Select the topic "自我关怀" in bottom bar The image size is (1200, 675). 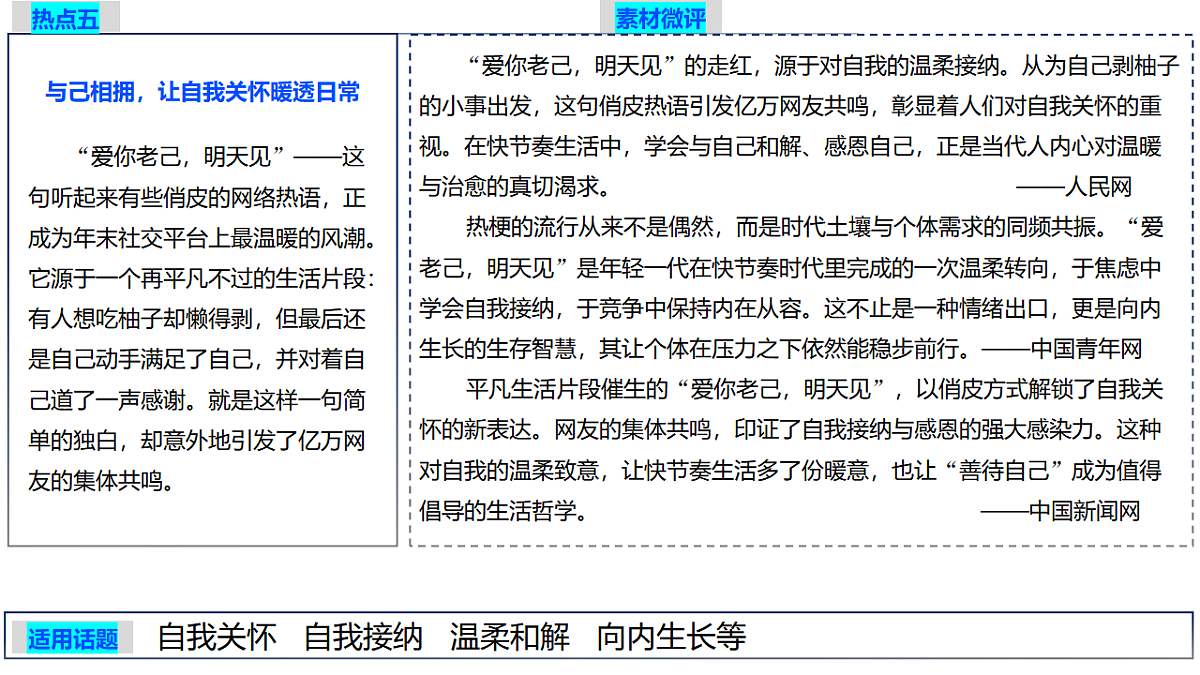[x=217, y=637]
